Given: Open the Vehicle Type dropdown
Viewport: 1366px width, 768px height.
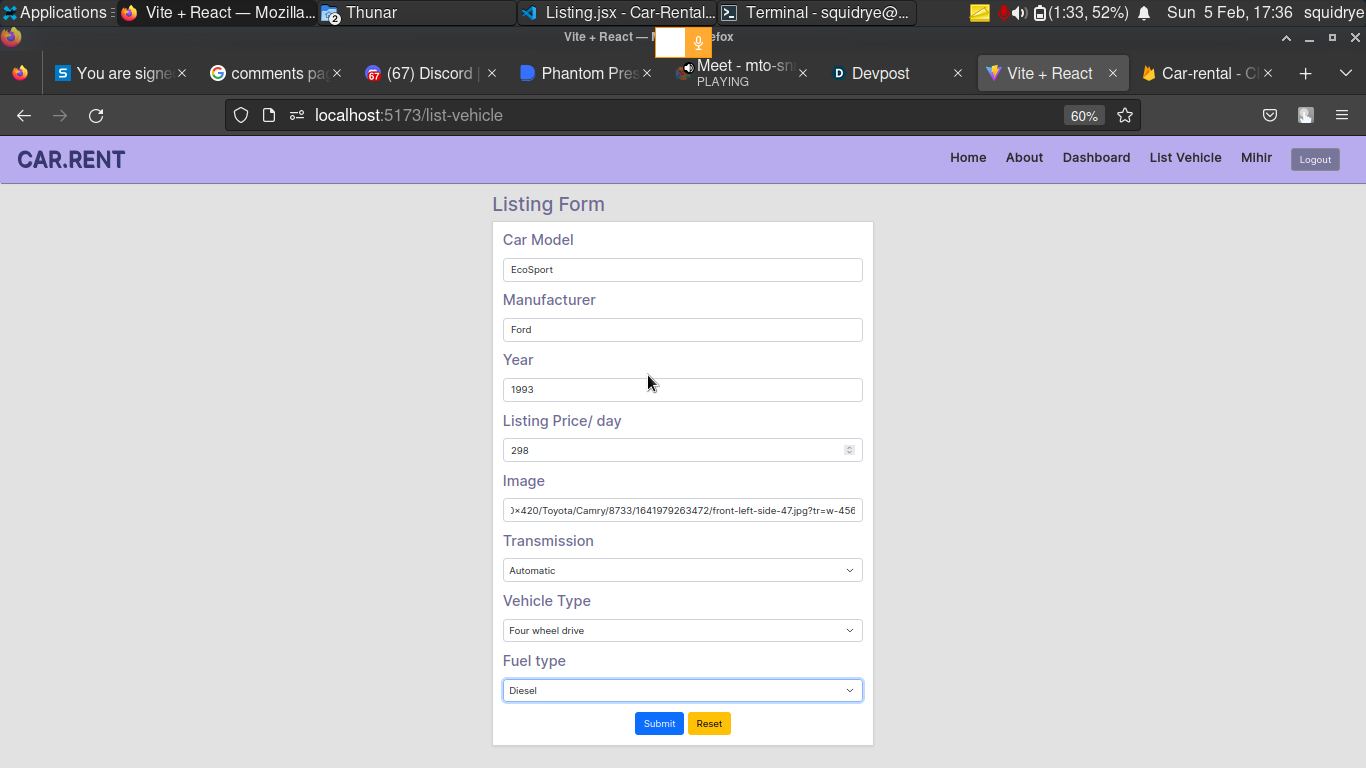Looking at the screenshot, I should click(x=682, y=630).
